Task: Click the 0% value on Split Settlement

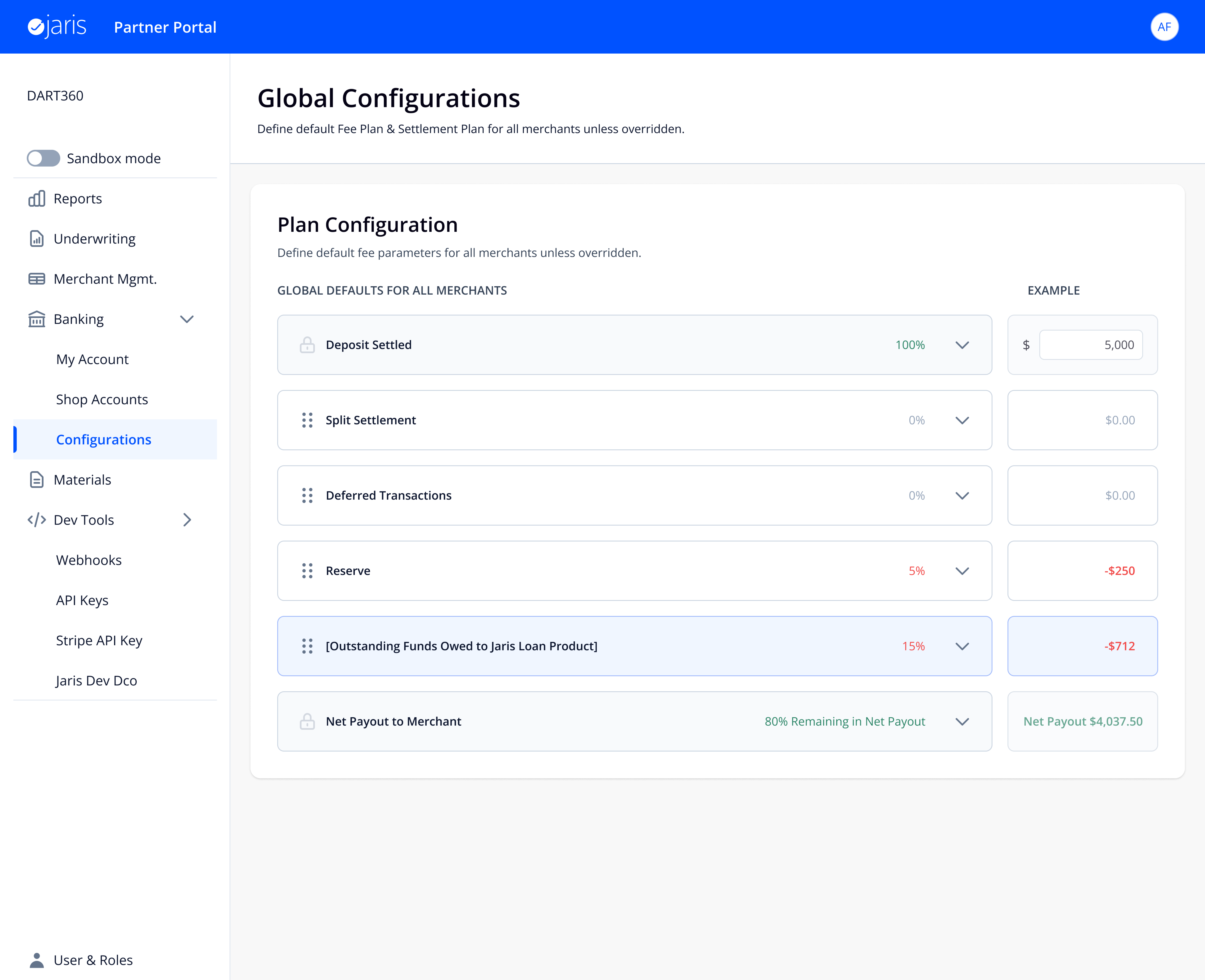Action: pyautogui.click(x=917, y=420)
